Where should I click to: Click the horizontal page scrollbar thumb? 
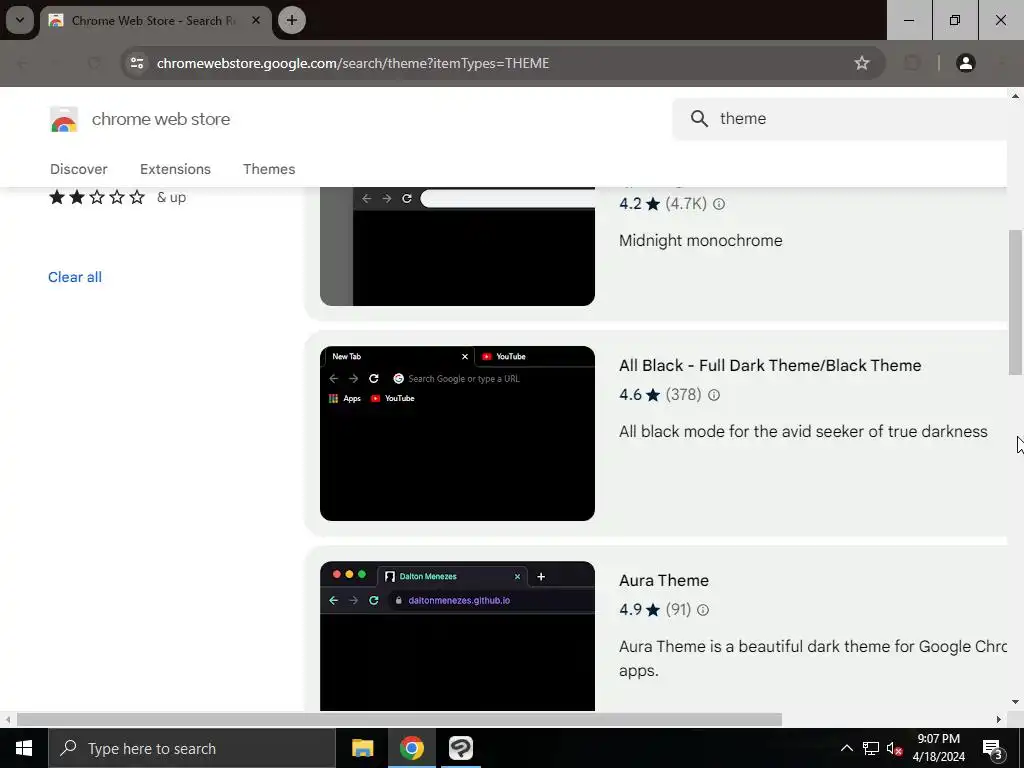(399, 720)
